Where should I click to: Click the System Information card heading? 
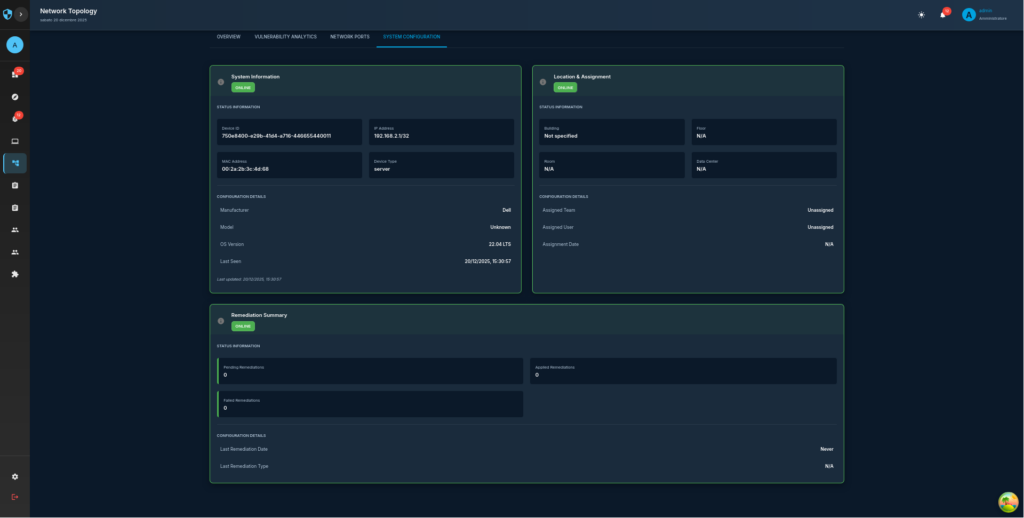coord(255,76)
